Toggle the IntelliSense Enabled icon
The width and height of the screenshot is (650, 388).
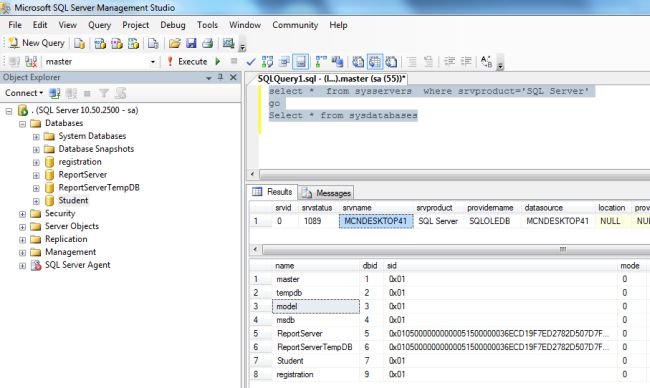(x=301, y=62)
